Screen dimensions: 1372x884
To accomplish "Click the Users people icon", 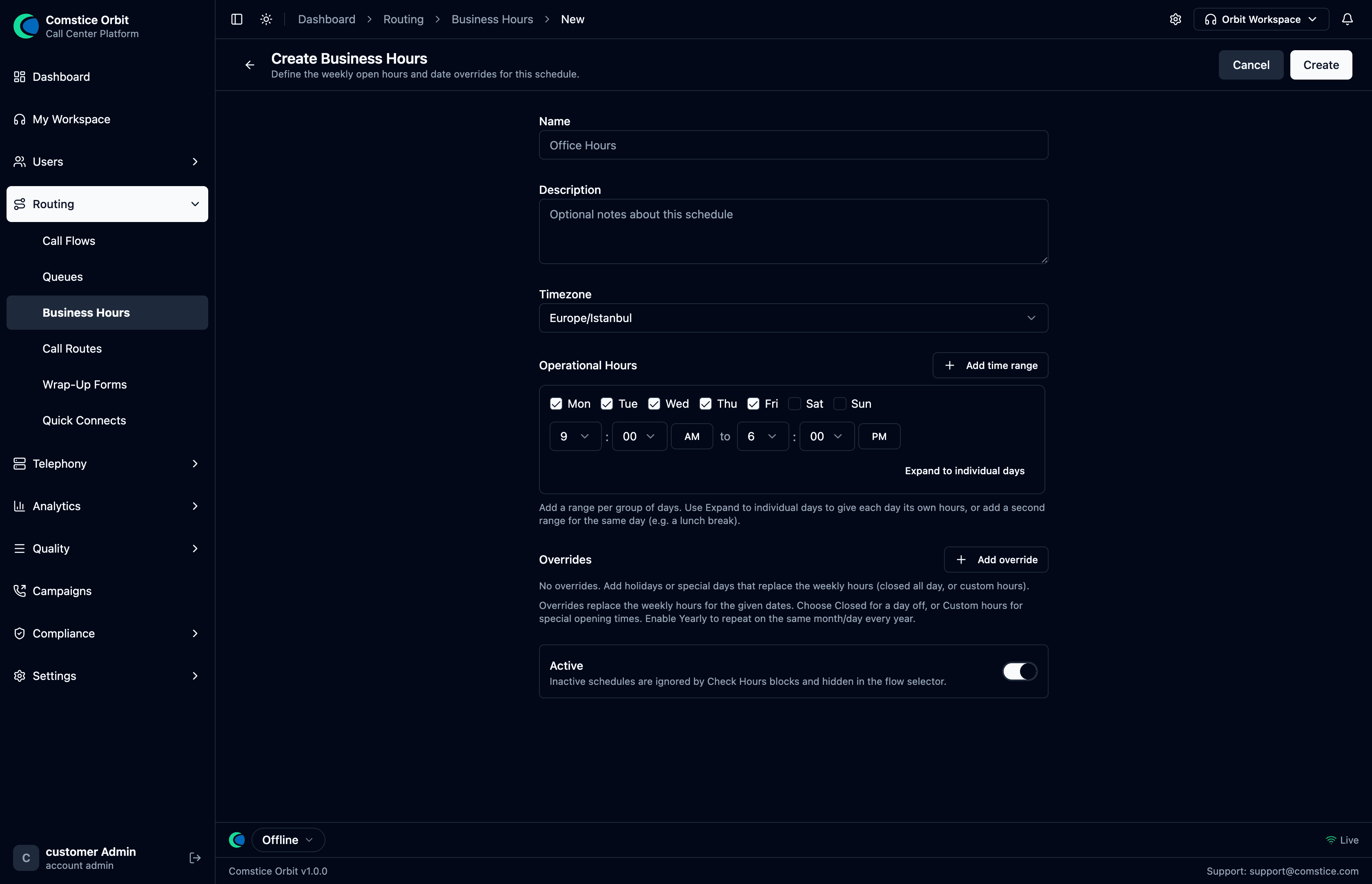I will [20, 161].
